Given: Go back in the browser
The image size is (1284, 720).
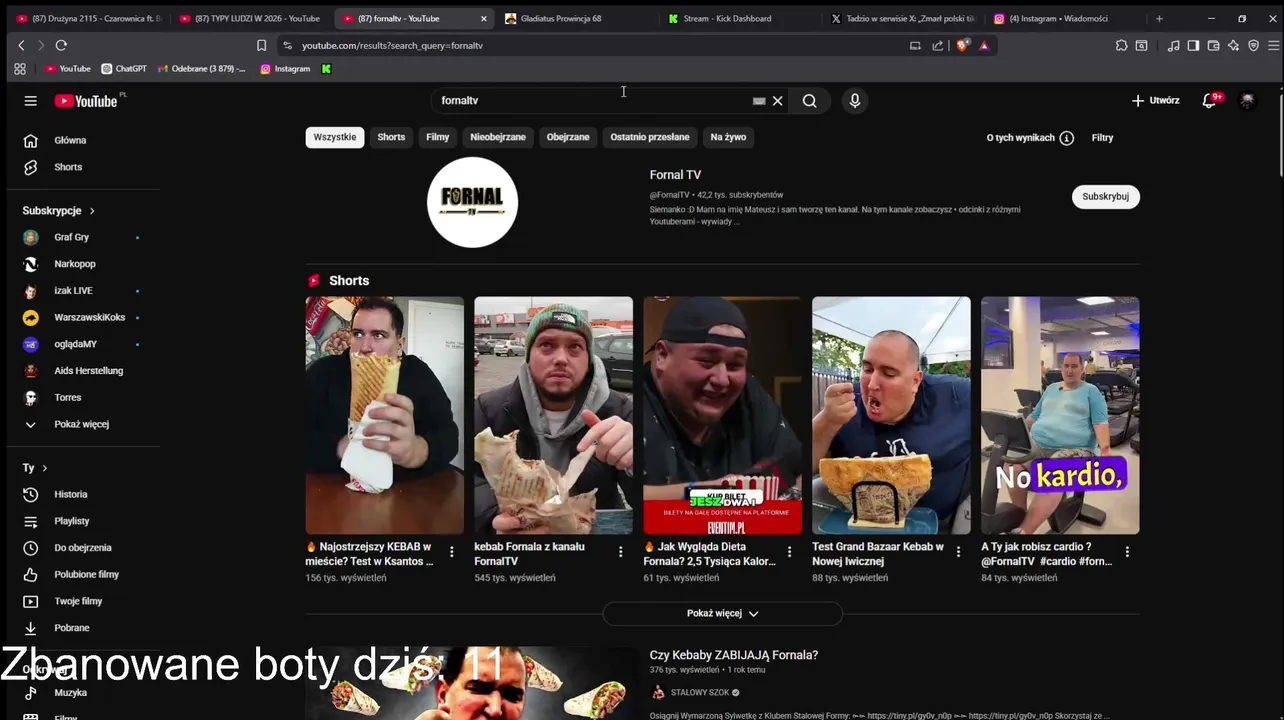Looking at the screenshot, I should tap(21, 45).
